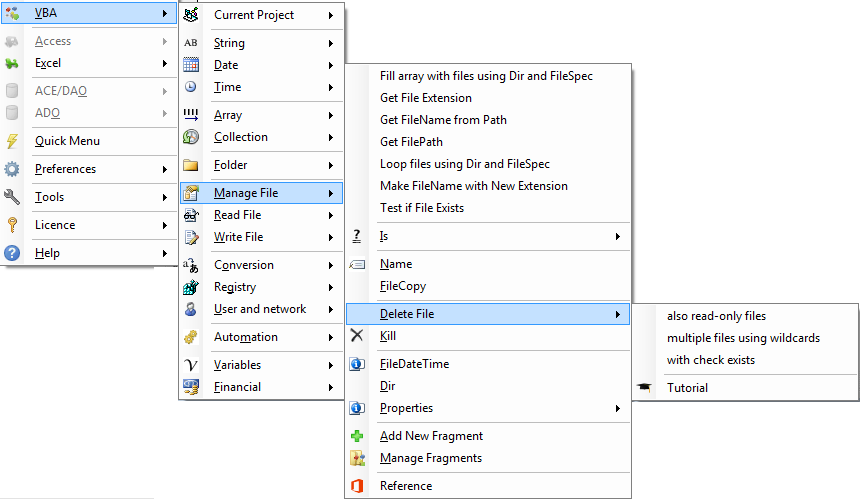
Task: Click the Write File pencil icon
Action: (190, 237)
